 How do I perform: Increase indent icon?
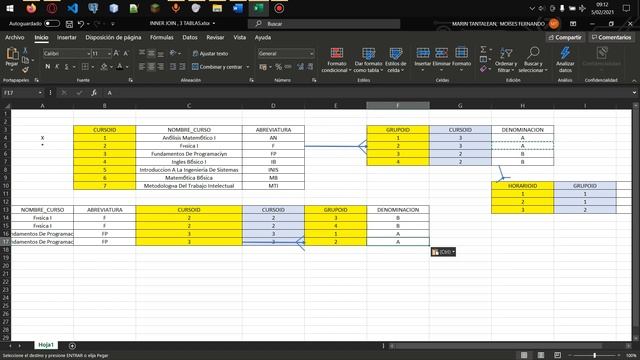coord(182,67)
